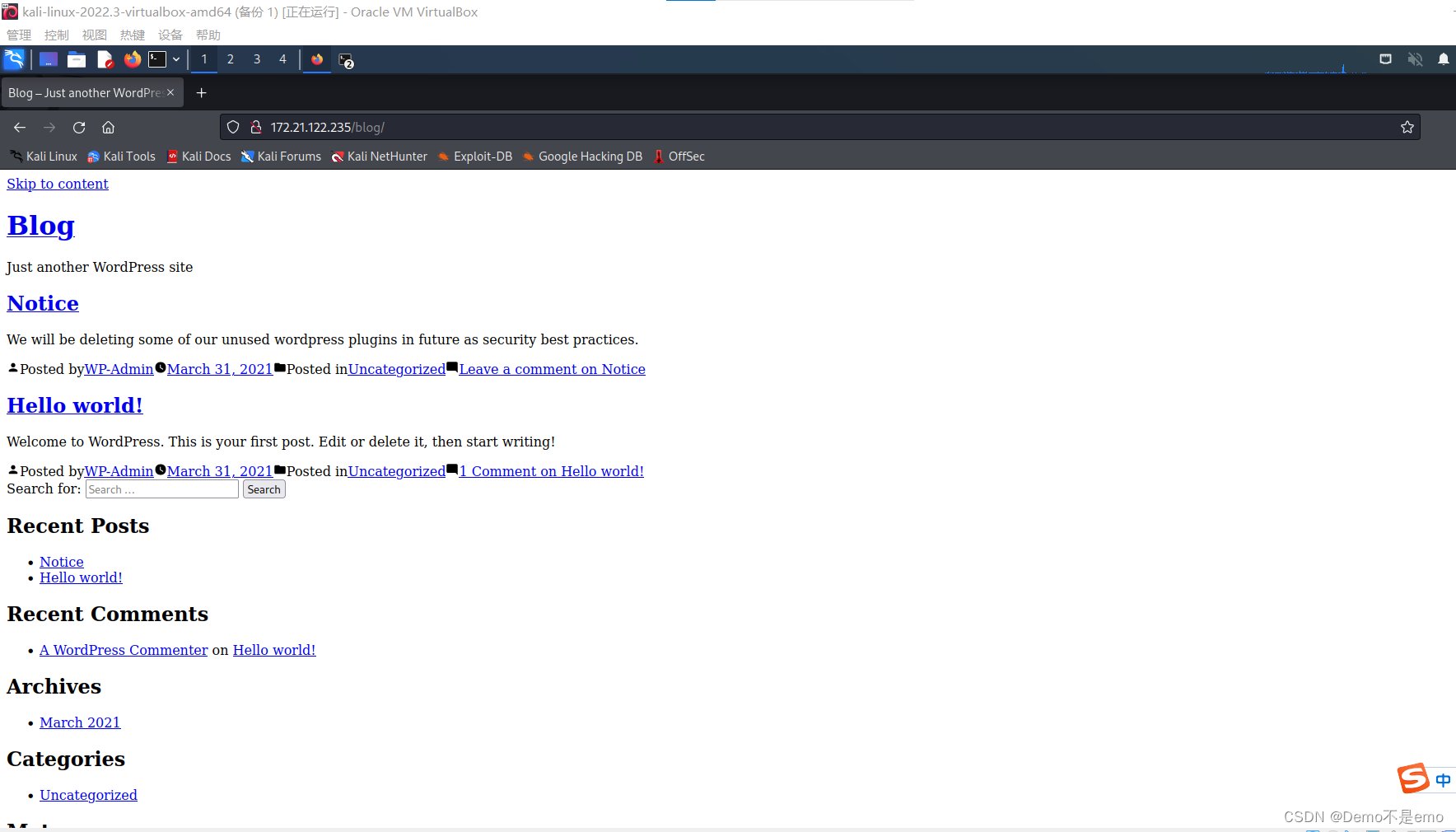Open VirtualBox 帮助 menu
This screenshot has height=832, width=1456.
[x=208, y=35]
